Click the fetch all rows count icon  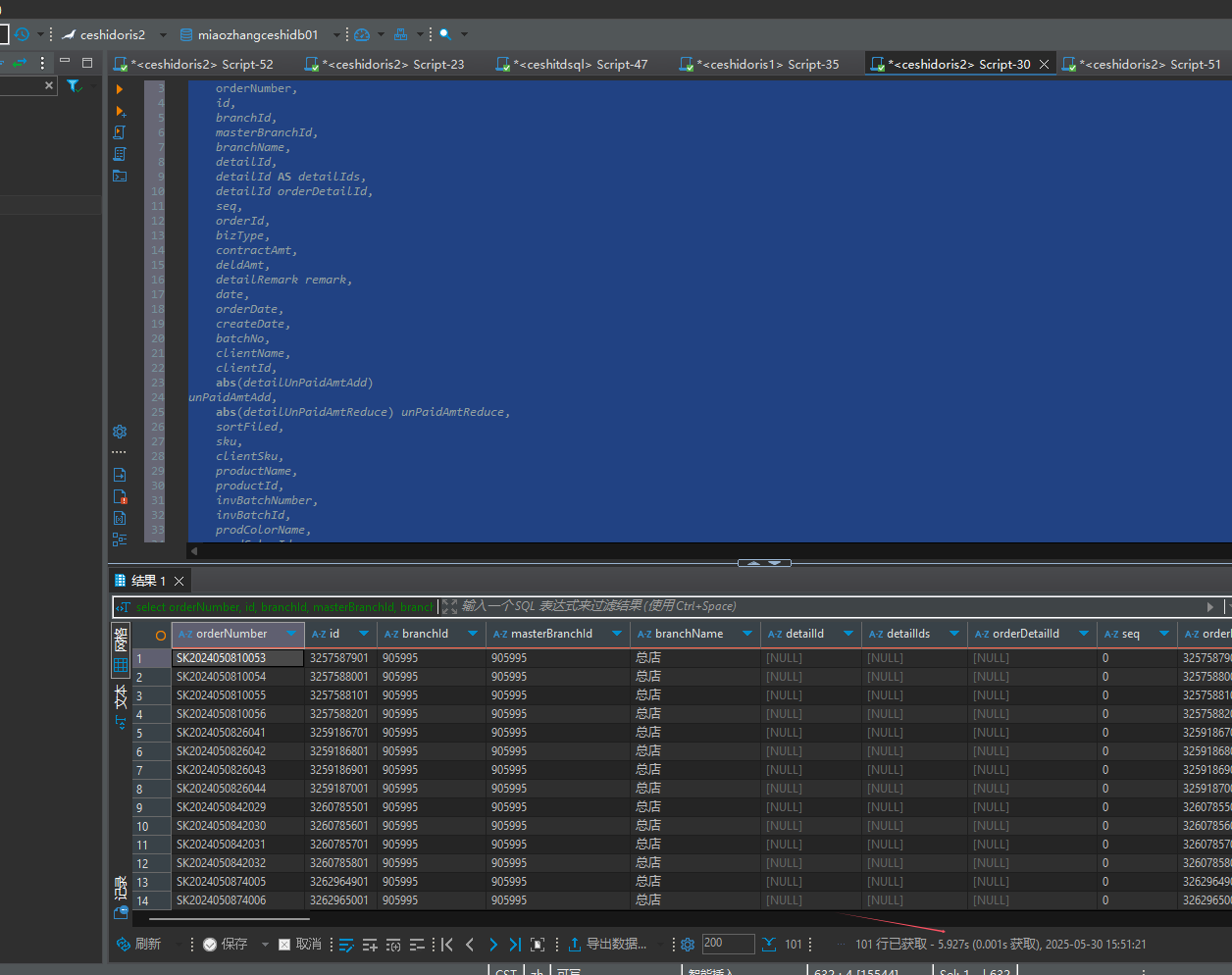click(769, 945)
